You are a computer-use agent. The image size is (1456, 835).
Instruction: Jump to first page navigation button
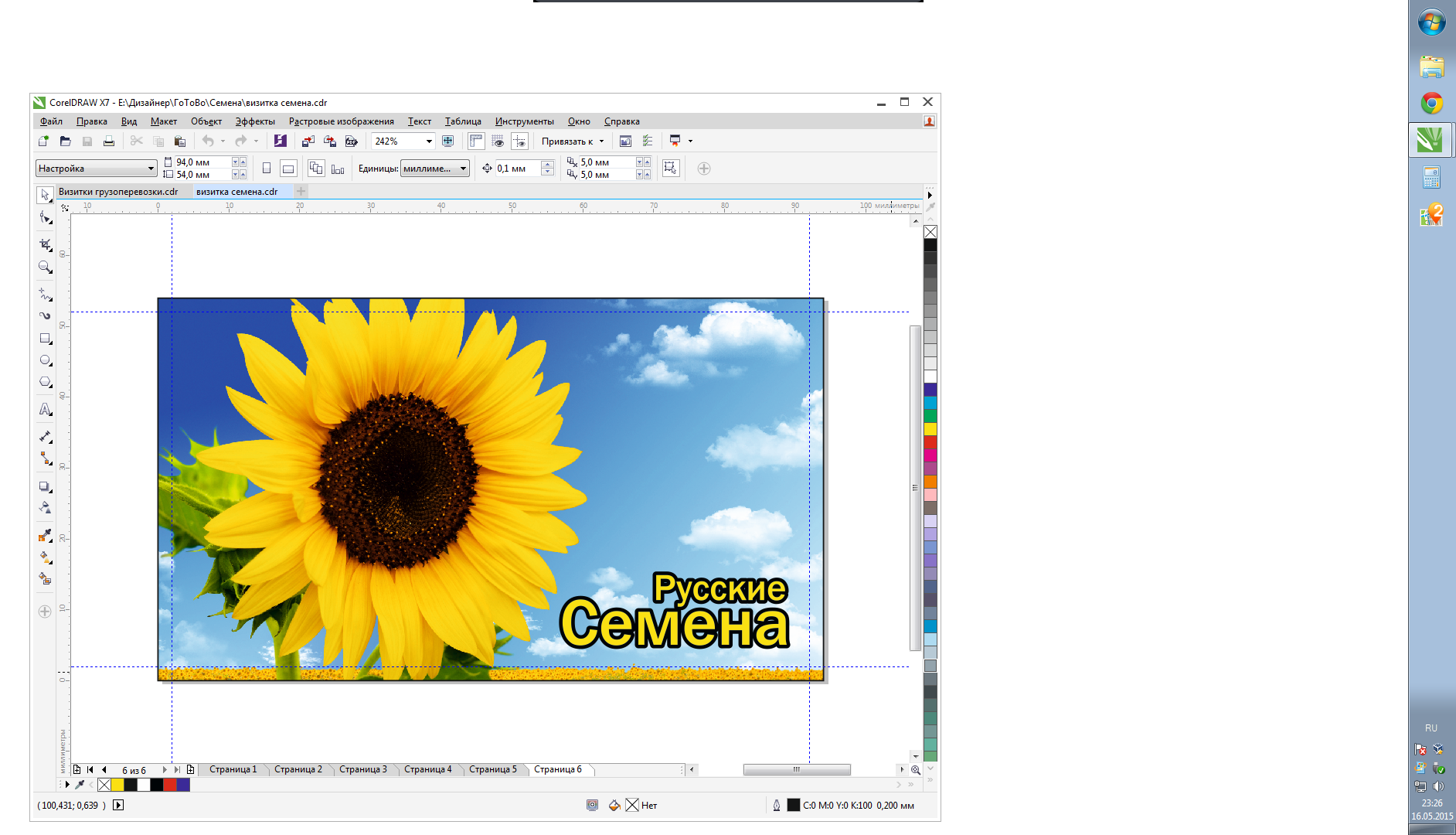[x=90, y=769]
